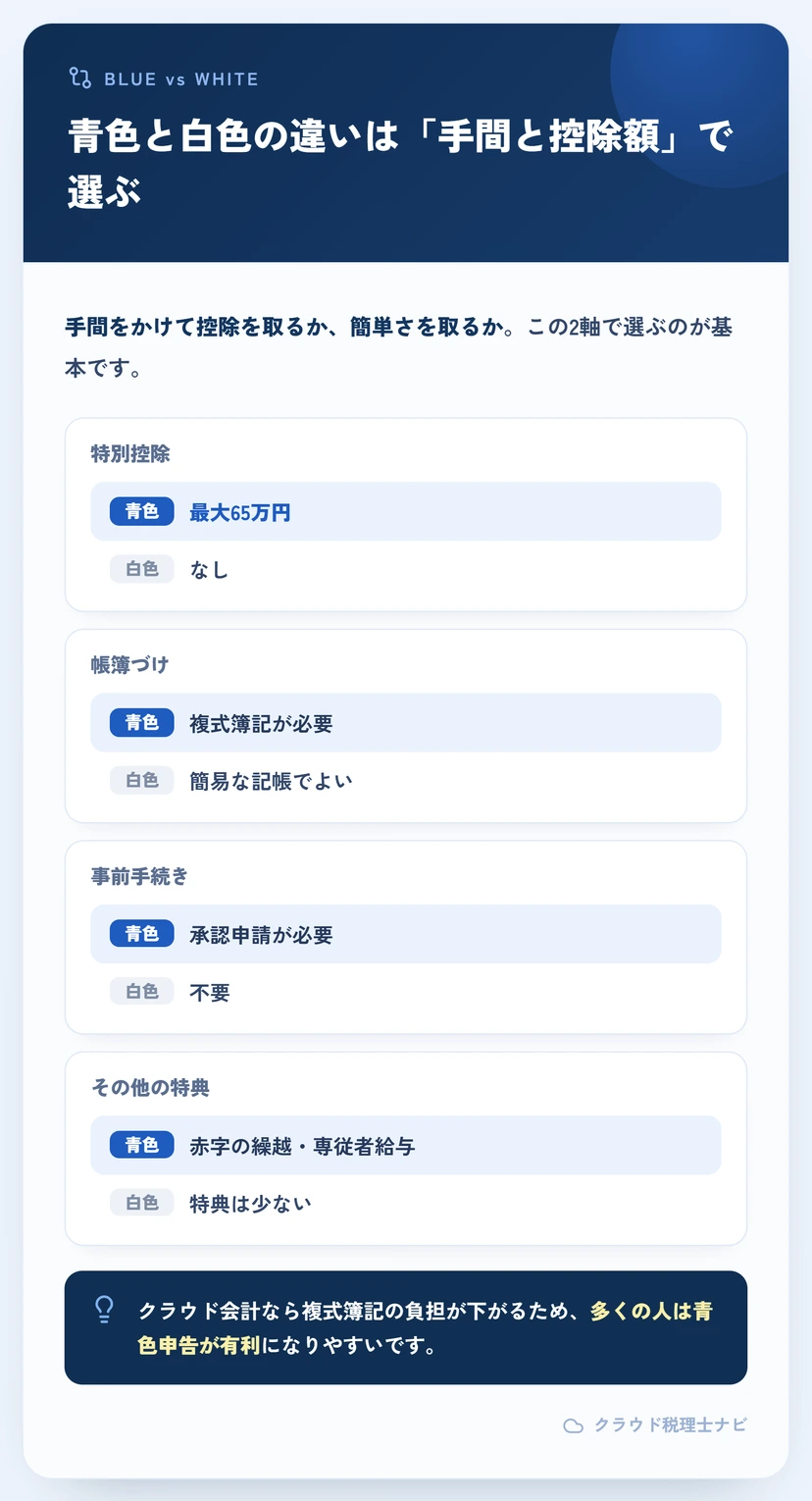Click the 複式簿記が必要 row
Image resolution: width=812 pixels, height=1501 pixels.
point(406,723)
